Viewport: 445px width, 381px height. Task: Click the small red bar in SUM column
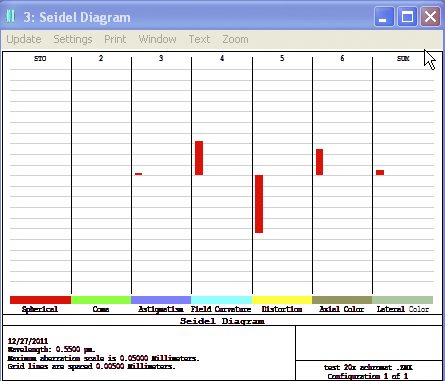click(x=380, y=172)
